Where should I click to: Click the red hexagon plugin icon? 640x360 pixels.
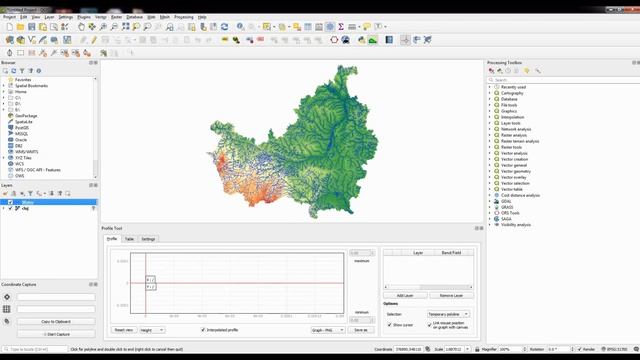coord(334,40)
